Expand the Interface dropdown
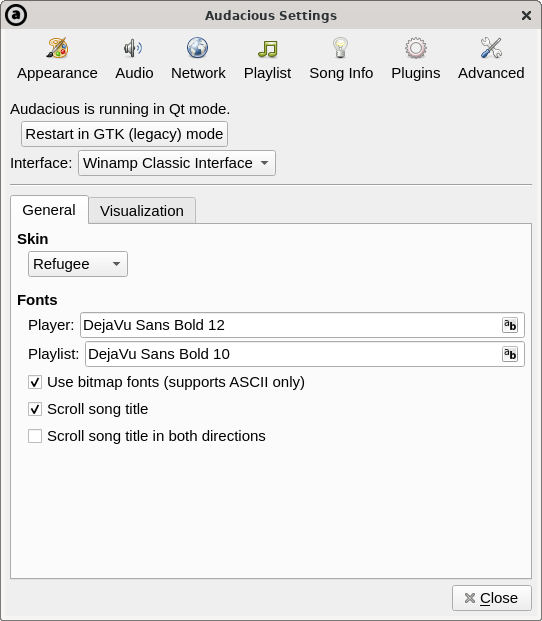Screen dimensions: 542x621 tap(177, 163)
